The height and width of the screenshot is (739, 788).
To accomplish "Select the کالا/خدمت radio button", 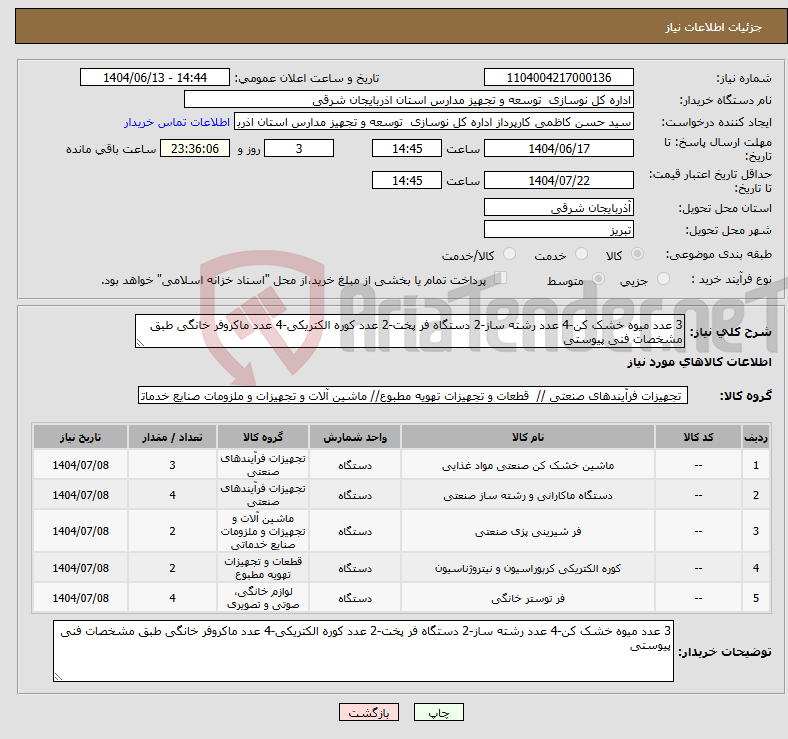I will click(509, 254).
